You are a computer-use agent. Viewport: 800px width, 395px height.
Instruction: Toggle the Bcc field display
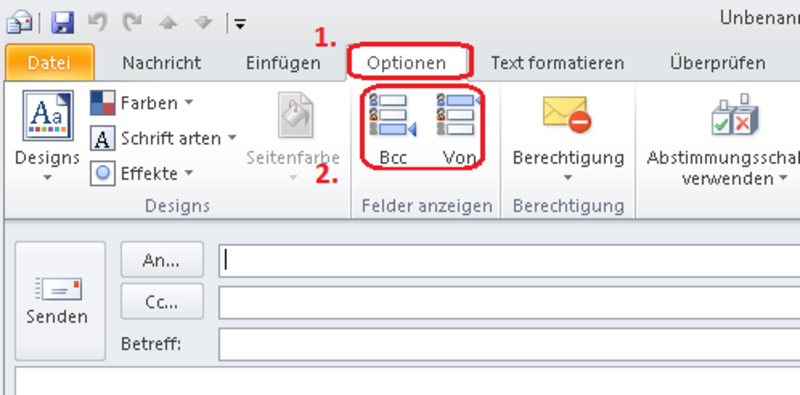tap(393, 129)
